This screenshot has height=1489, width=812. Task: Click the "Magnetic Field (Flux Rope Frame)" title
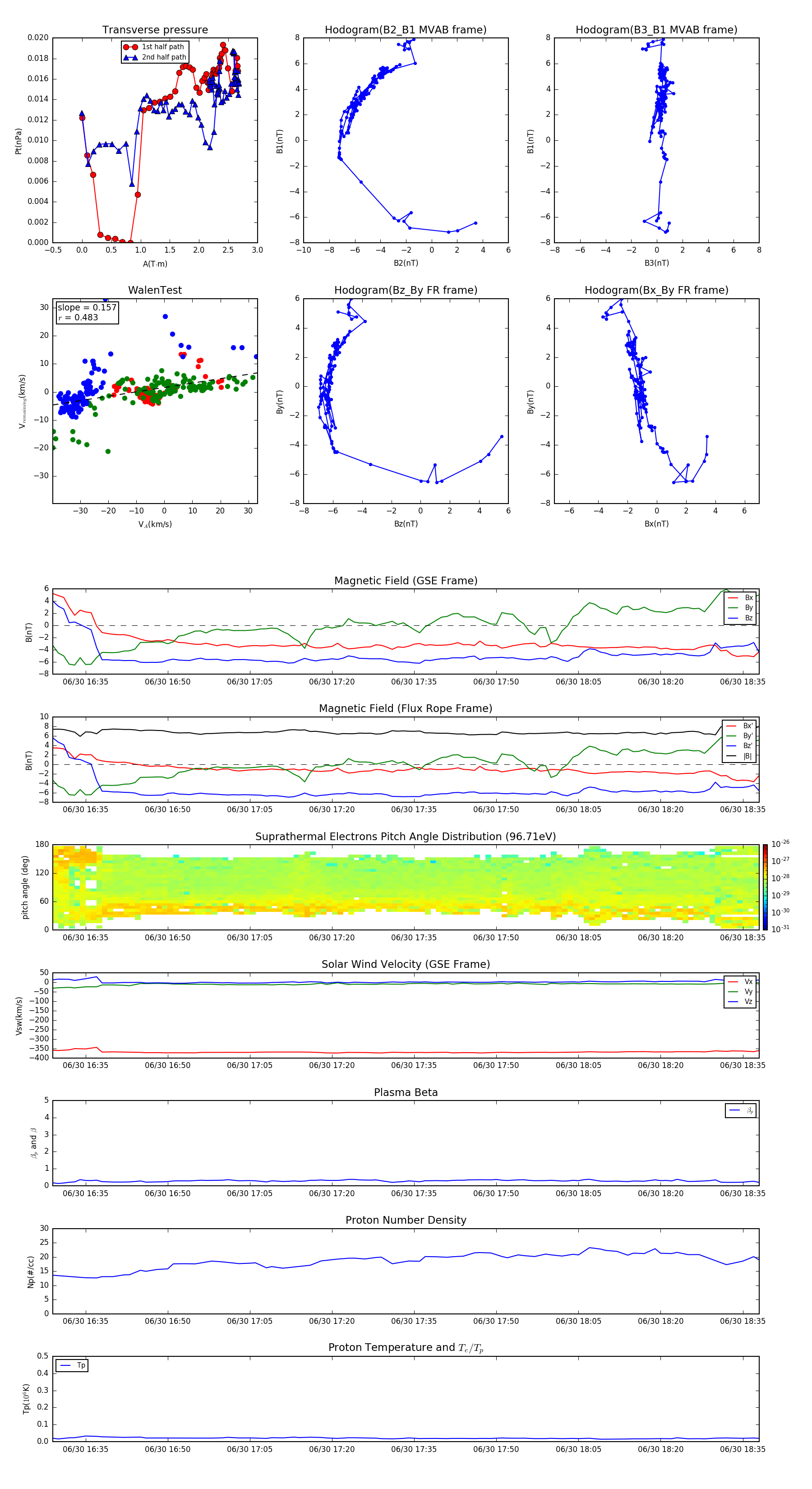pos(406,709)
